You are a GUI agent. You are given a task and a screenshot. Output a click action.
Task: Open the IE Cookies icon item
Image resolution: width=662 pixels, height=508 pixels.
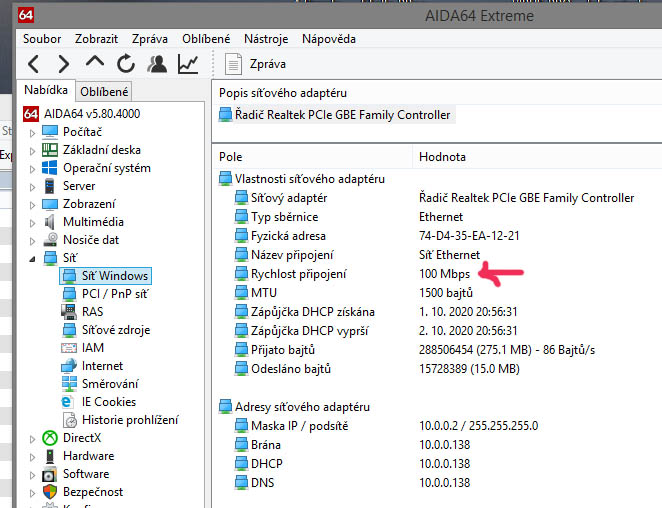tap(67, 402)
